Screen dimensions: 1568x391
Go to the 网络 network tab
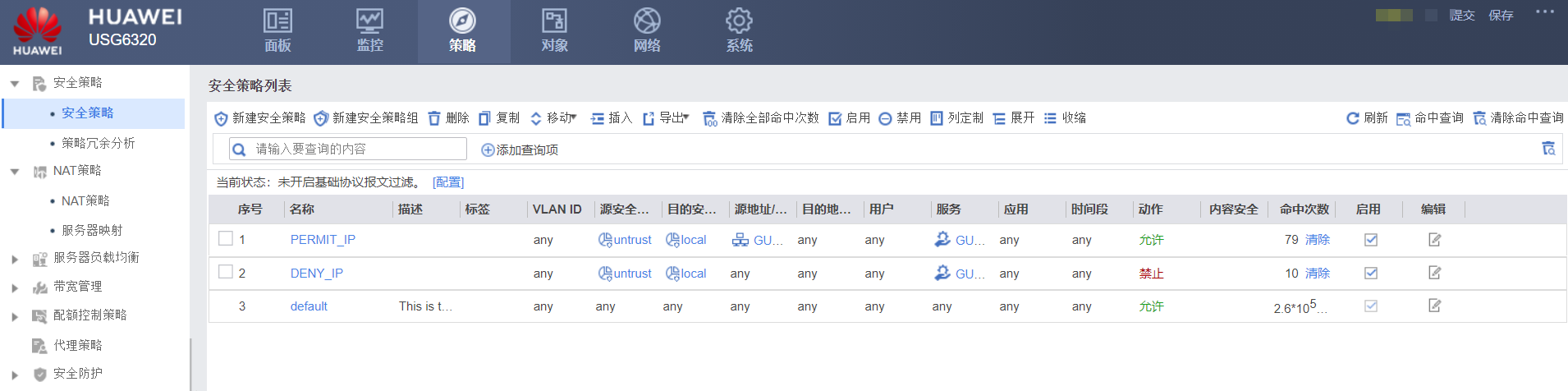tap(647, 31)
